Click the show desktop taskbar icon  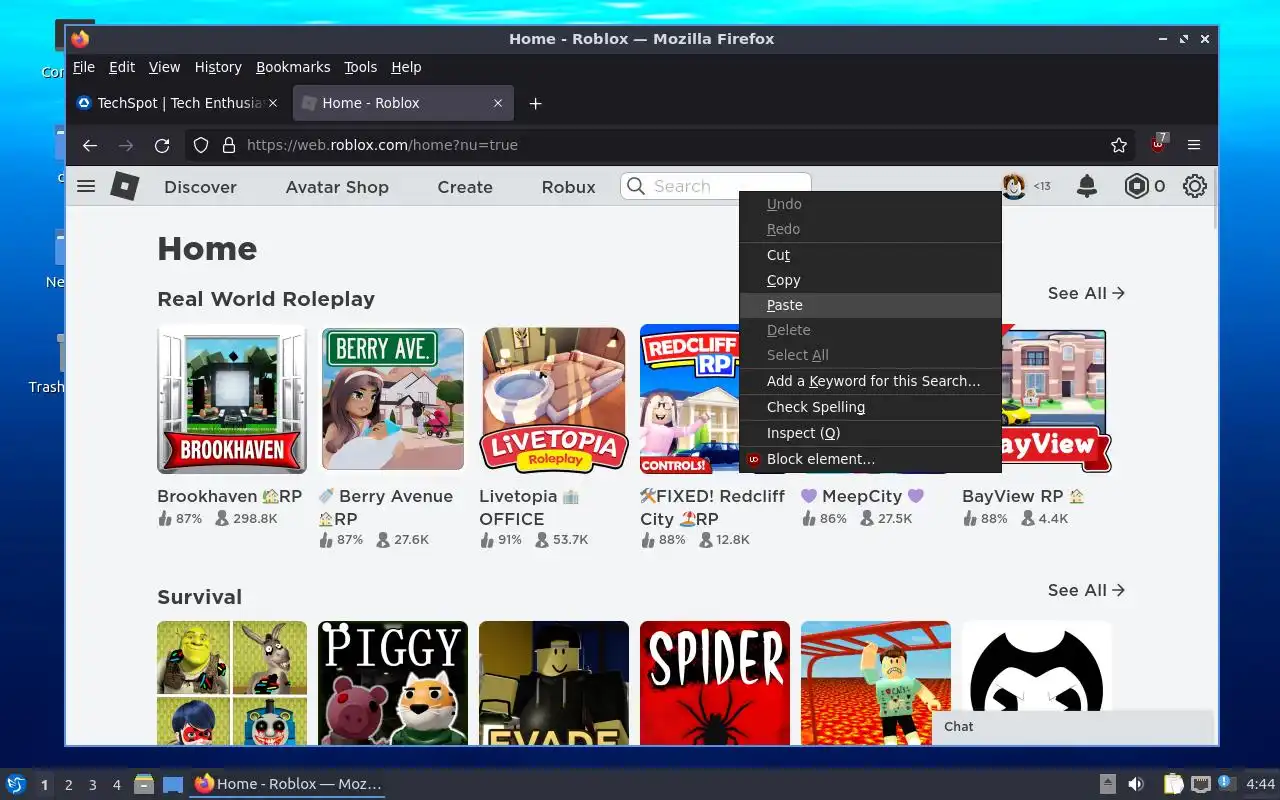[173, 784]
